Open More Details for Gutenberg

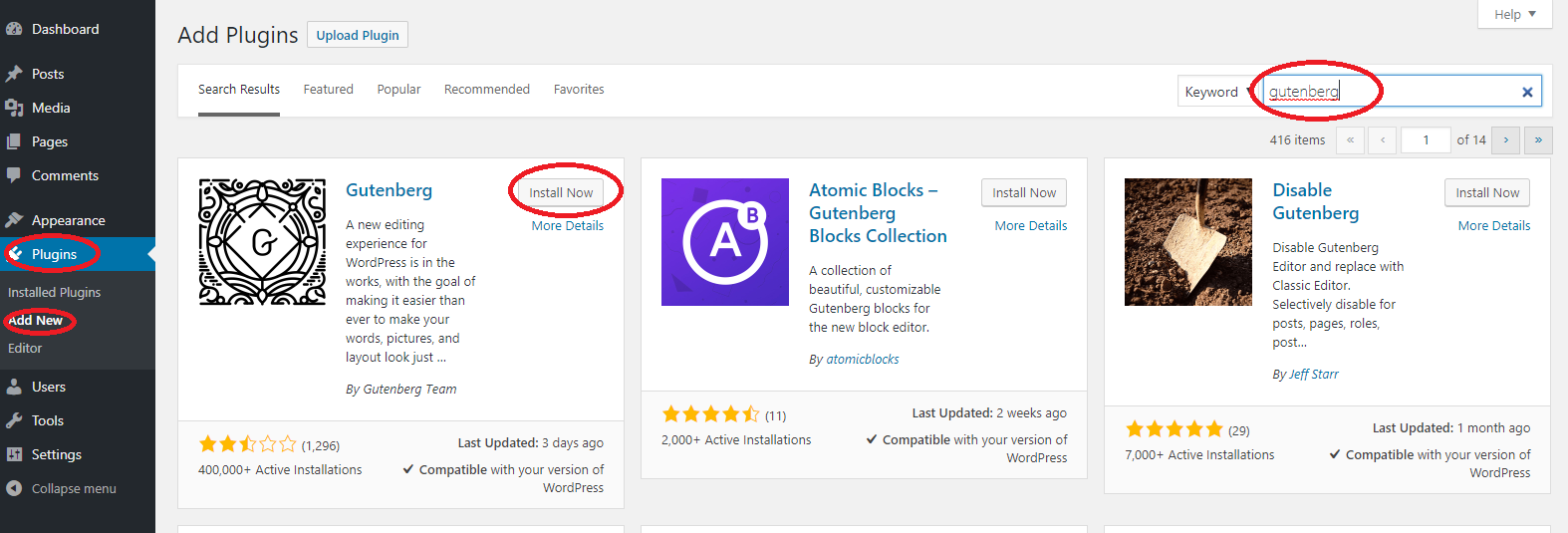[568, 226]
